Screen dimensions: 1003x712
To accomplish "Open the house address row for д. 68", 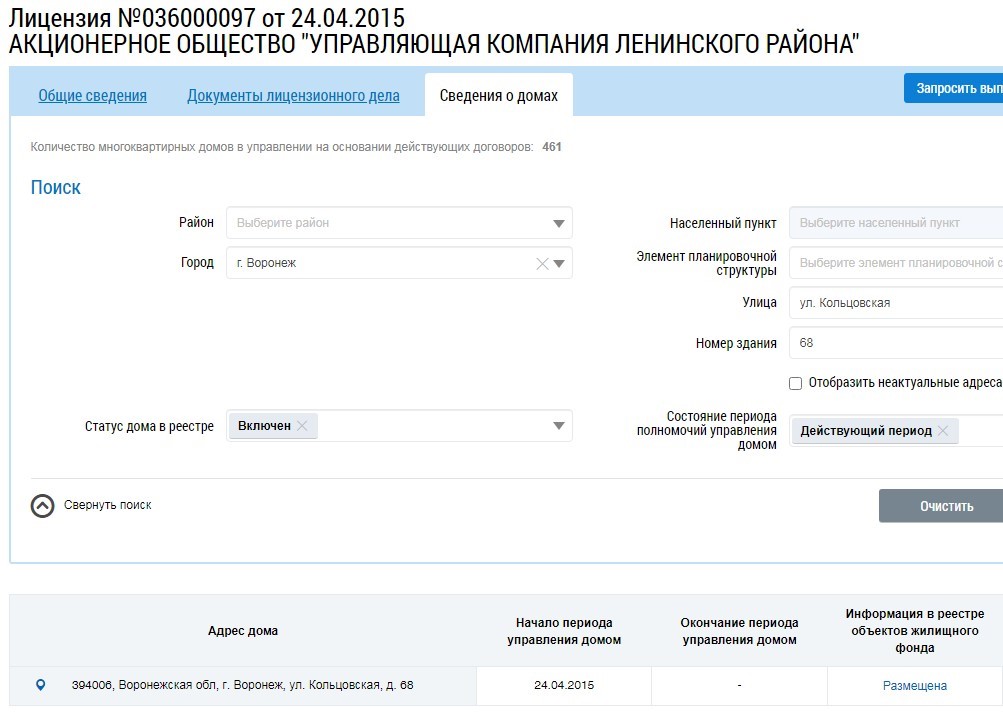I will point(242,686).
